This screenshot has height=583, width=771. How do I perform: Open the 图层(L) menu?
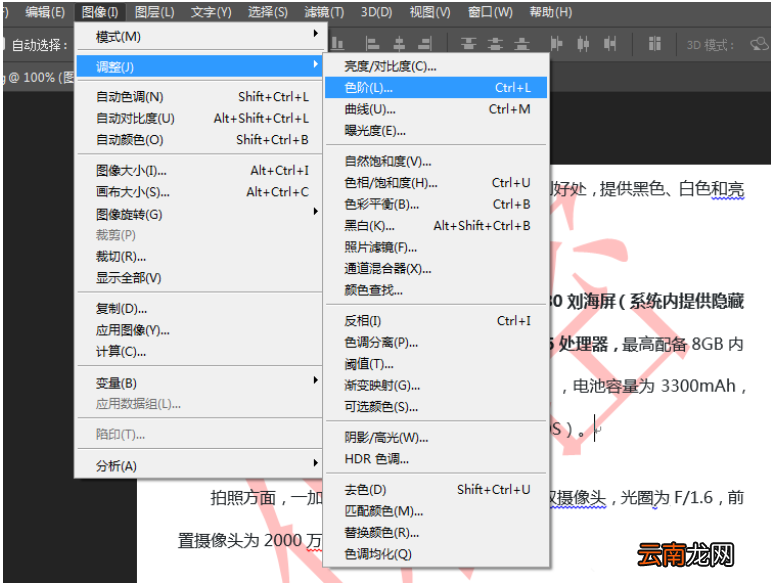click(154, 12)
